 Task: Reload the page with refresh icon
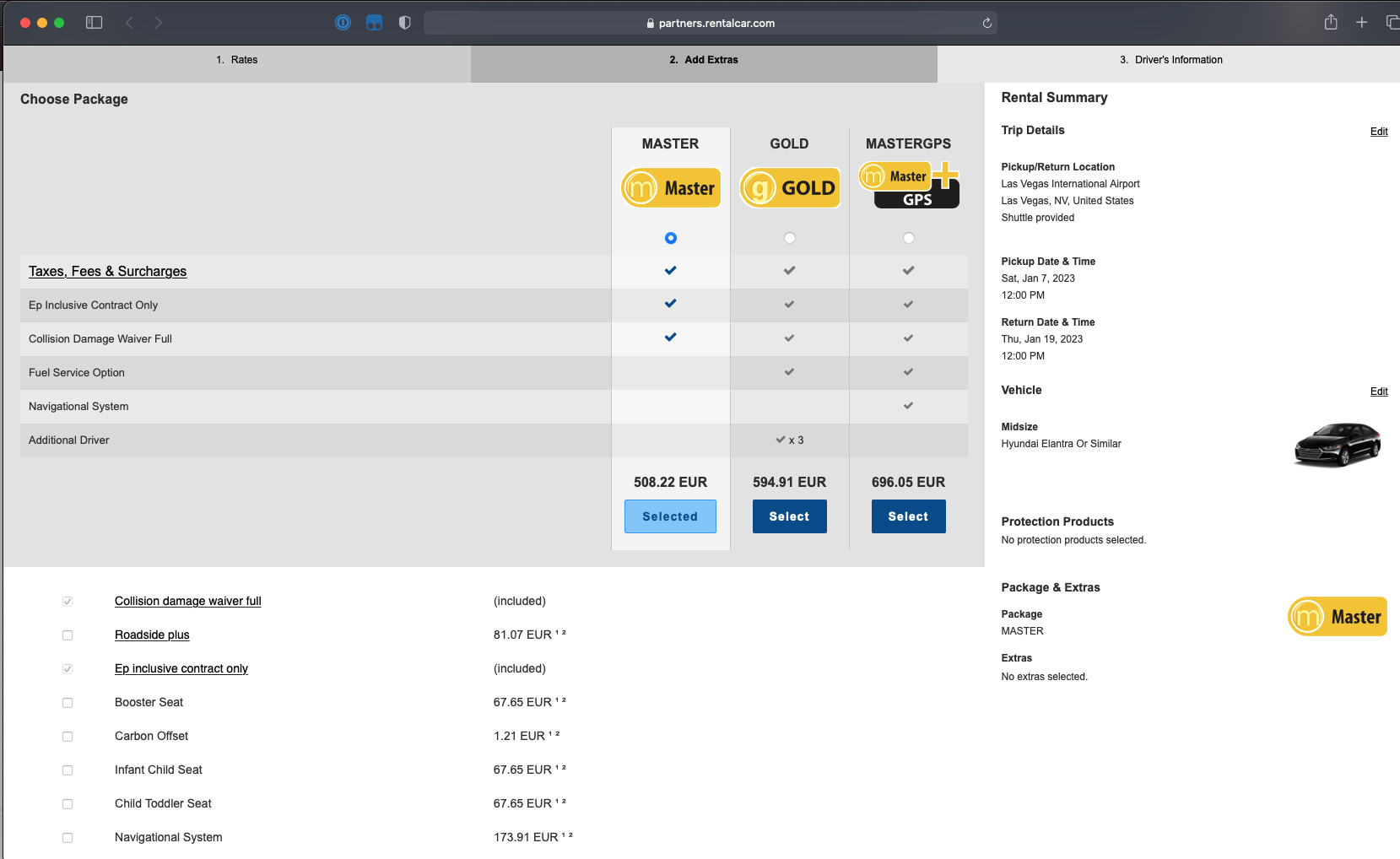986,24
